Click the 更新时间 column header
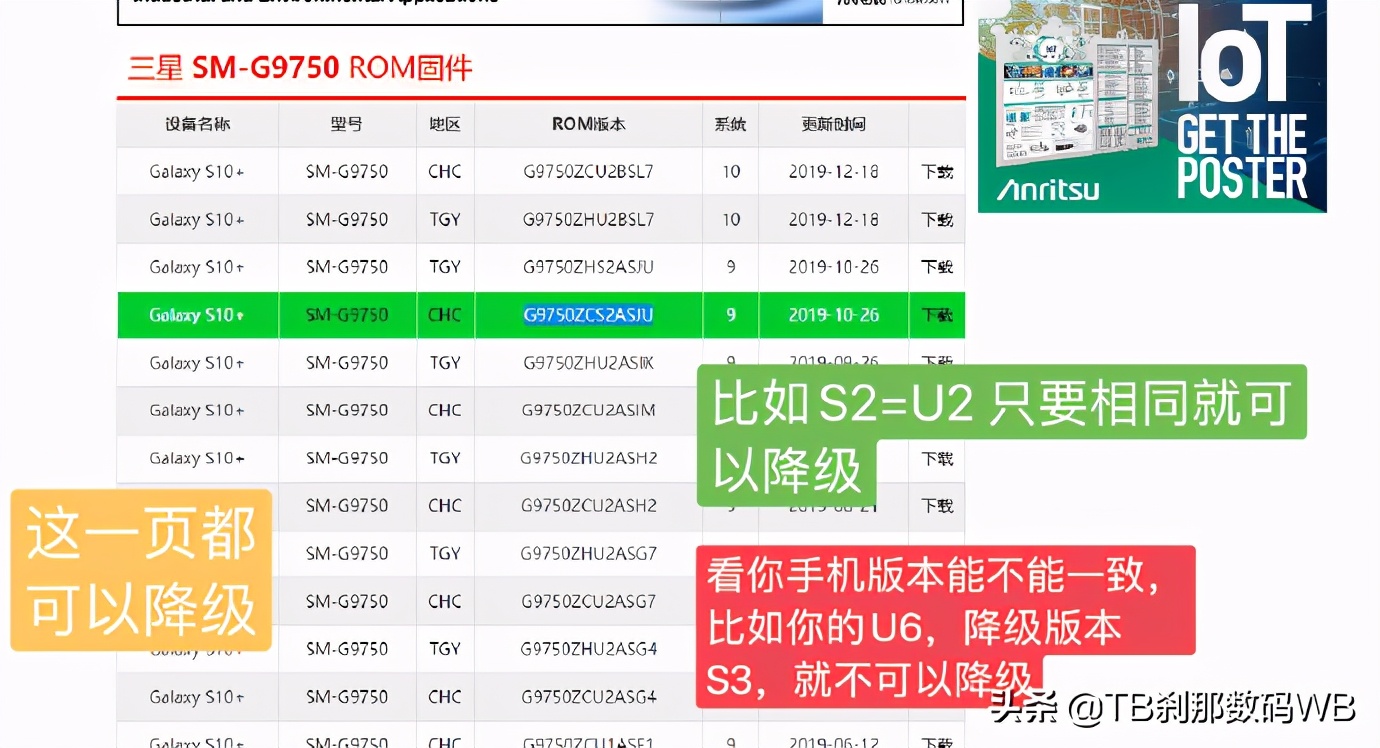This screenshot has width=1380, height=748. click(833, 124)
